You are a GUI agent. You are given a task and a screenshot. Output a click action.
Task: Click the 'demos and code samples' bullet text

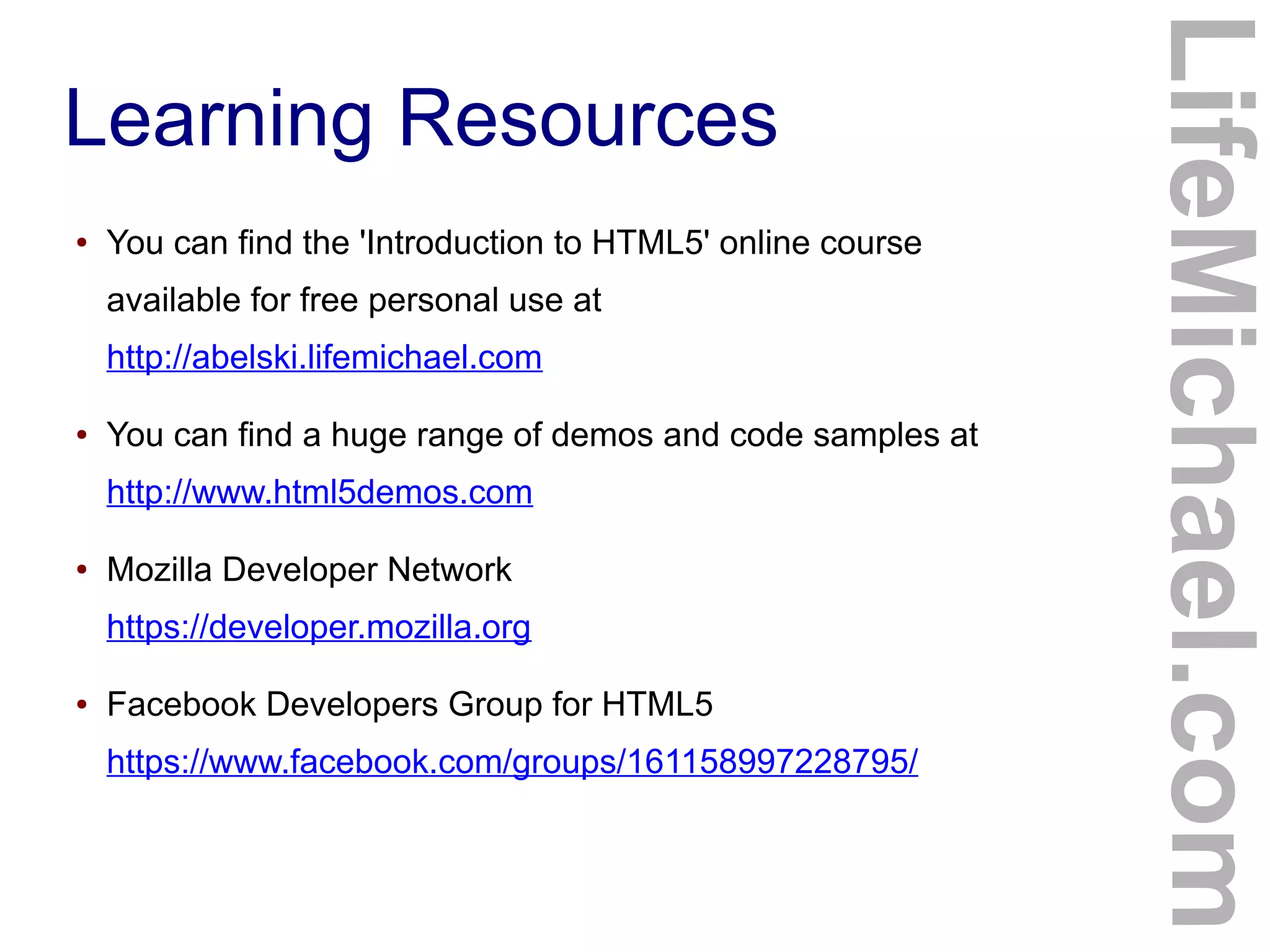coord(542,435)
